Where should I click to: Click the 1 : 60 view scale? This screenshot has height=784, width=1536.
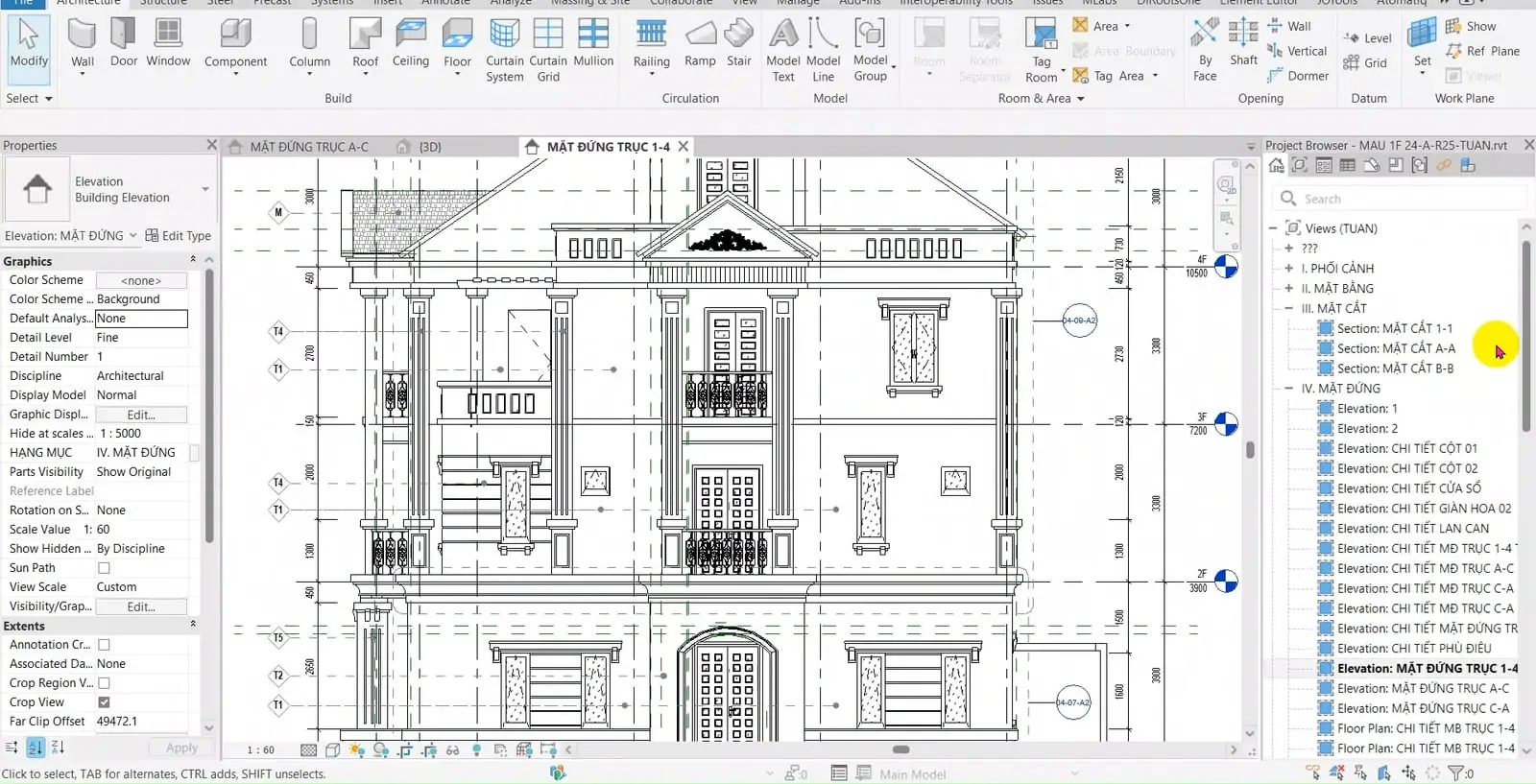[260, 750]
